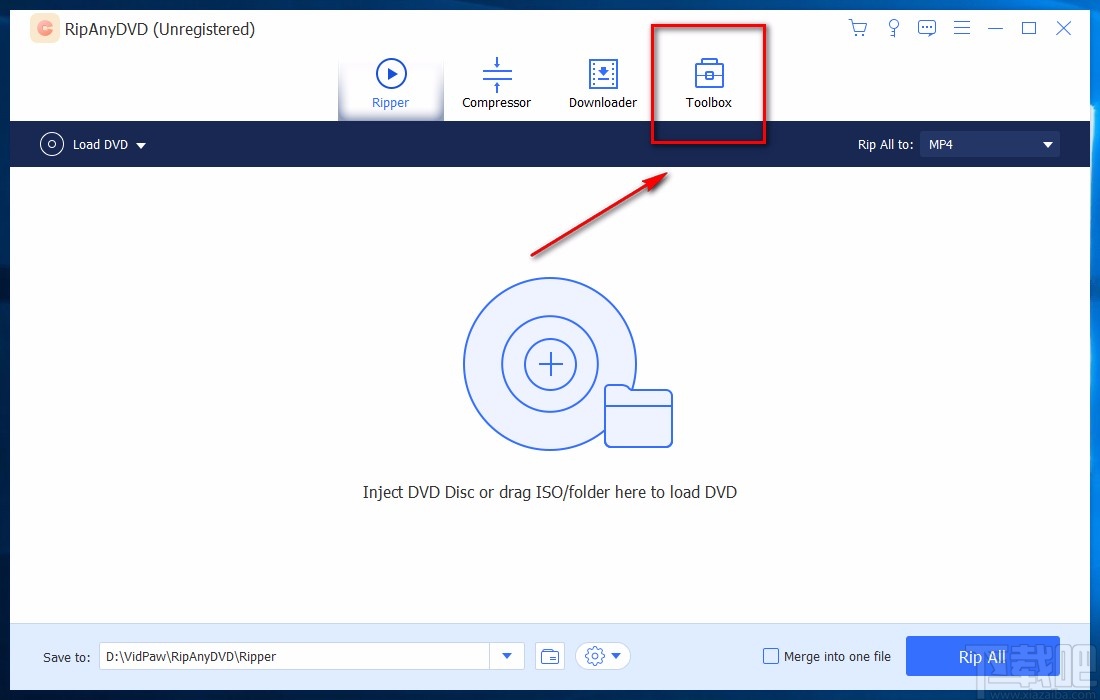Screen dimensions: 1100x700
Task: Click the key register icon
Action: [893, 28]
